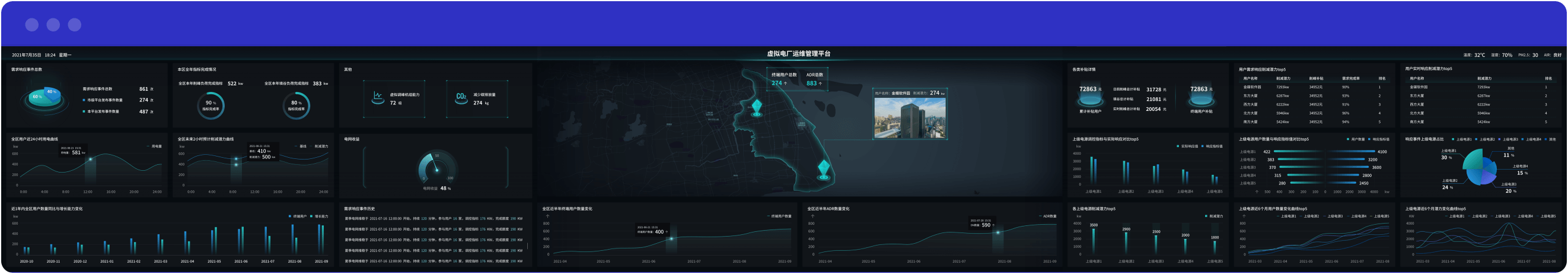Click the 590 data point on ADR curve
This screenshot has width=1568, height=274.
pos(997,232)
